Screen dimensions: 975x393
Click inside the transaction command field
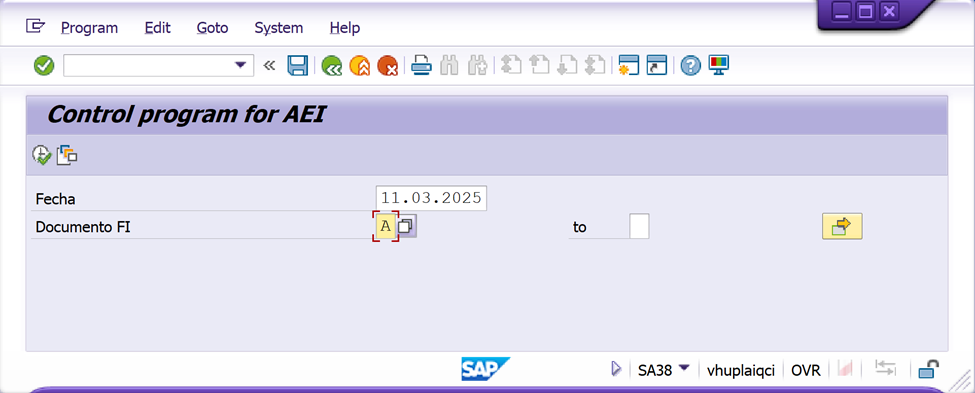[x=149, y=65]
